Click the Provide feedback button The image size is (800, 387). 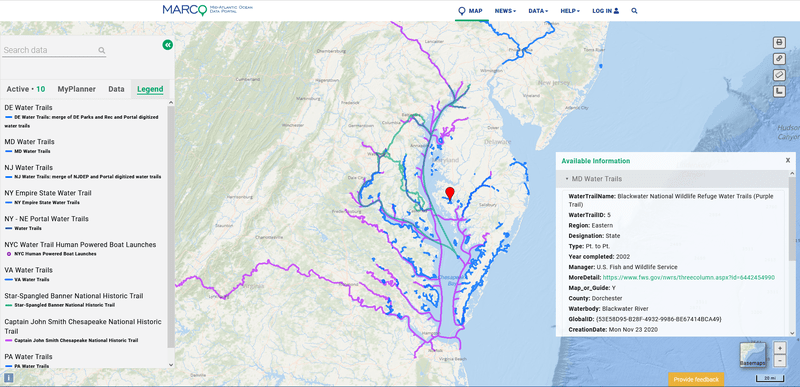(696, 379)
